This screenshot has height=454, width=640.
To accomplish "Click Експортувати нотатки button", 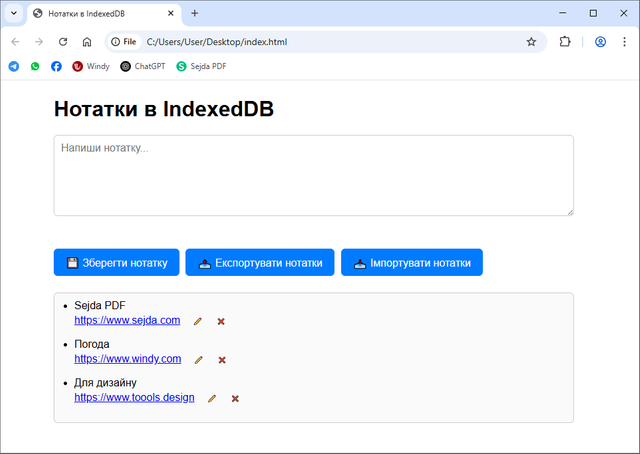I will pyautogui.click(x=260, y=263).
